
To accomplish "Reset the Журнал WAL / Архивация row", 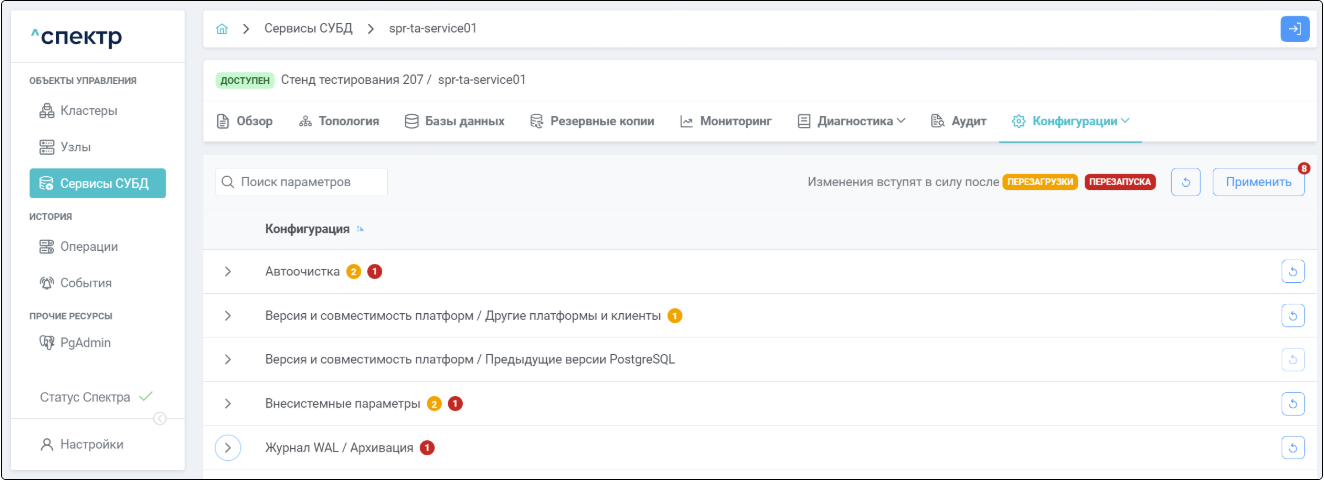I will pyautogui.click(x=1293, y=448).
